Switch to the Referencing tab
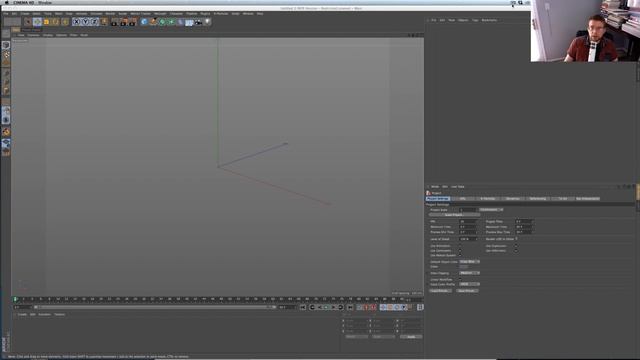The height and width of the screenshot is (360, 640). coord(538,199)
